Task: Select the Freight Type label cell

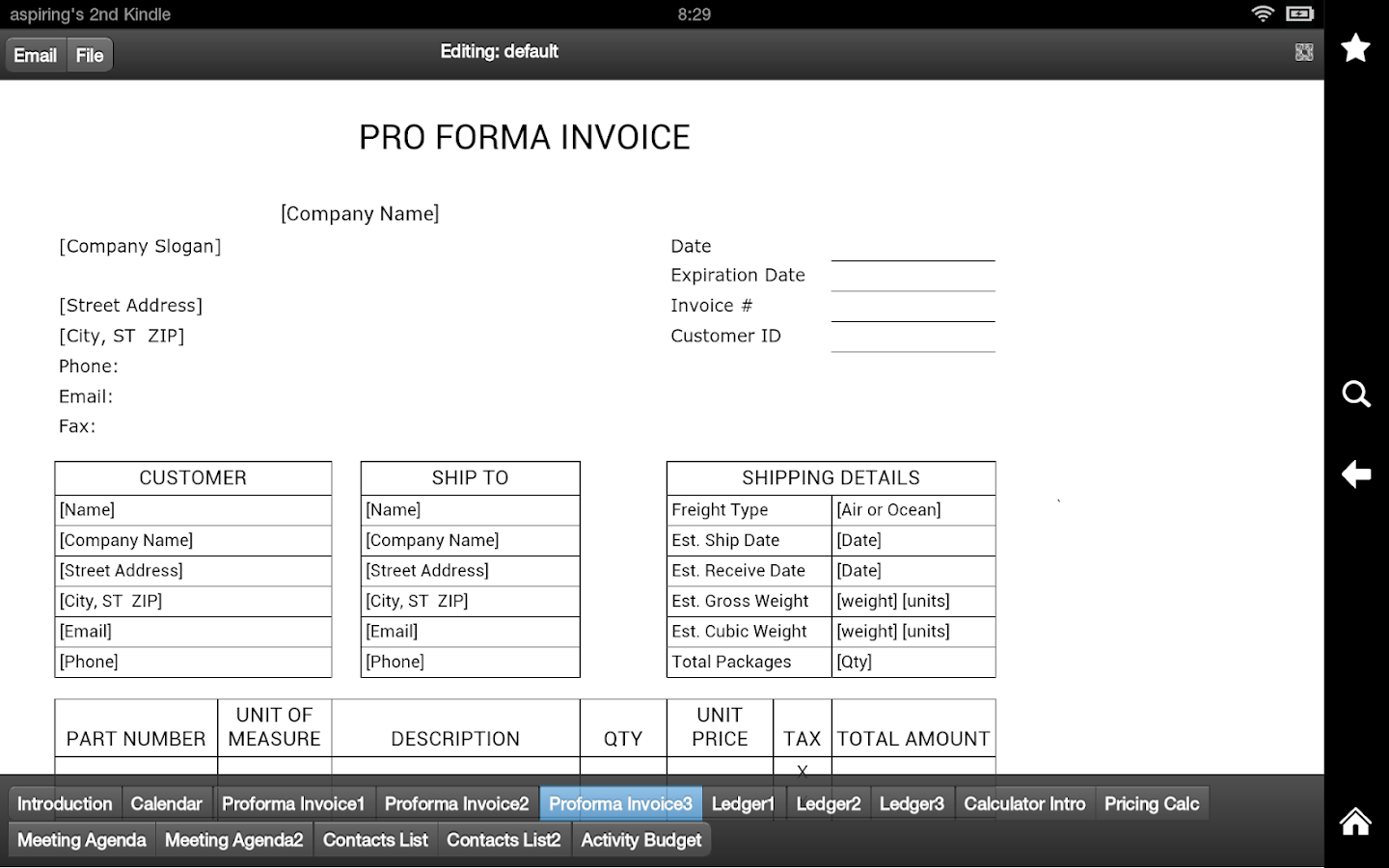Action: coord(749,510)
